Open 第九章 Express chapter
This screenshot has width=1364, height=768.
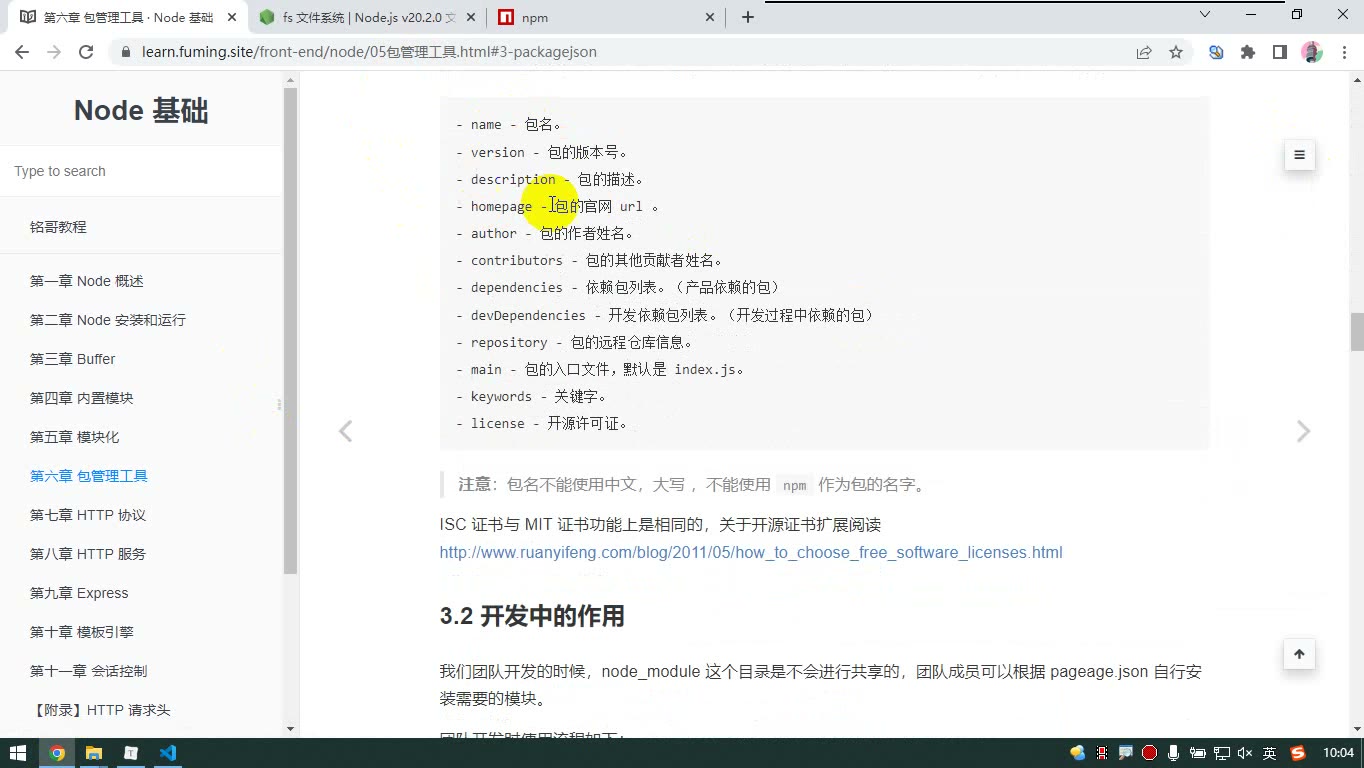tap(79, 593)
